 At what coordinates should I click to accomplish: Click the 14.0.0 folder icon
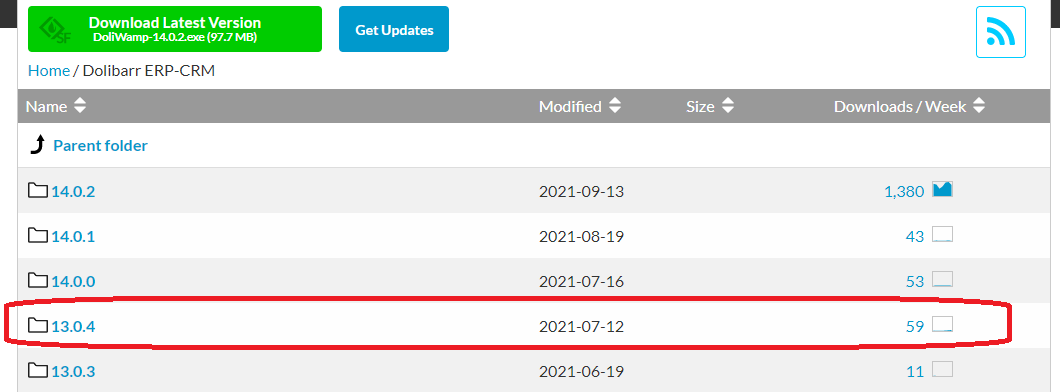pyautogui.click(x=38, y=280)
